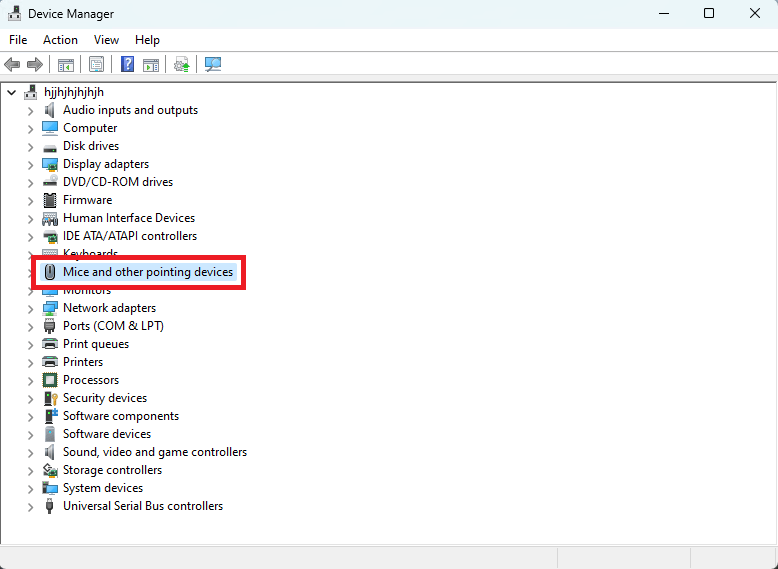Click the Security devices icon
This screenshot has width=778, height=569.
50,398
